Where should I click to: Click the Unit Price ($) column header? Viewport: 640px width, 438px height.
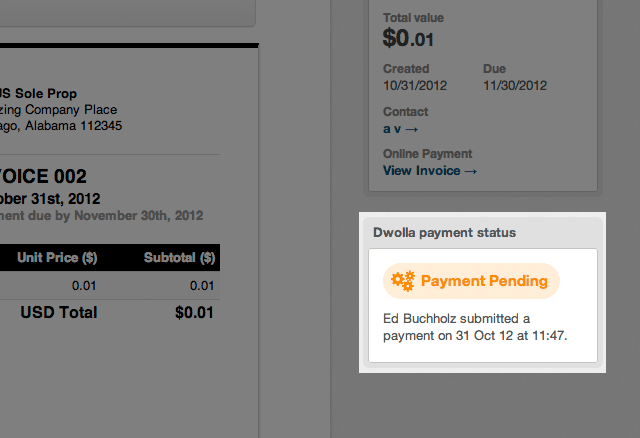pos(57,257)
